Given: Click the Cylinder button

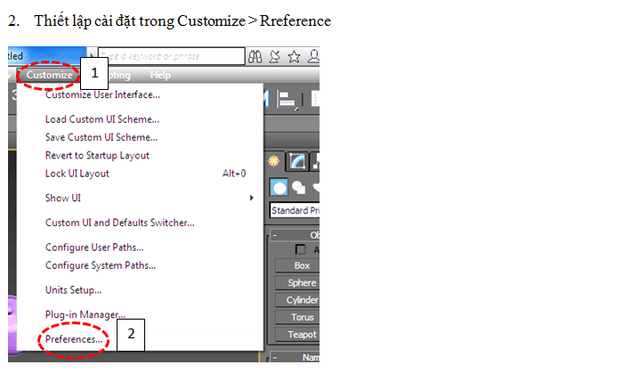Looking at the screenshot, I should [x=298, y=300].
